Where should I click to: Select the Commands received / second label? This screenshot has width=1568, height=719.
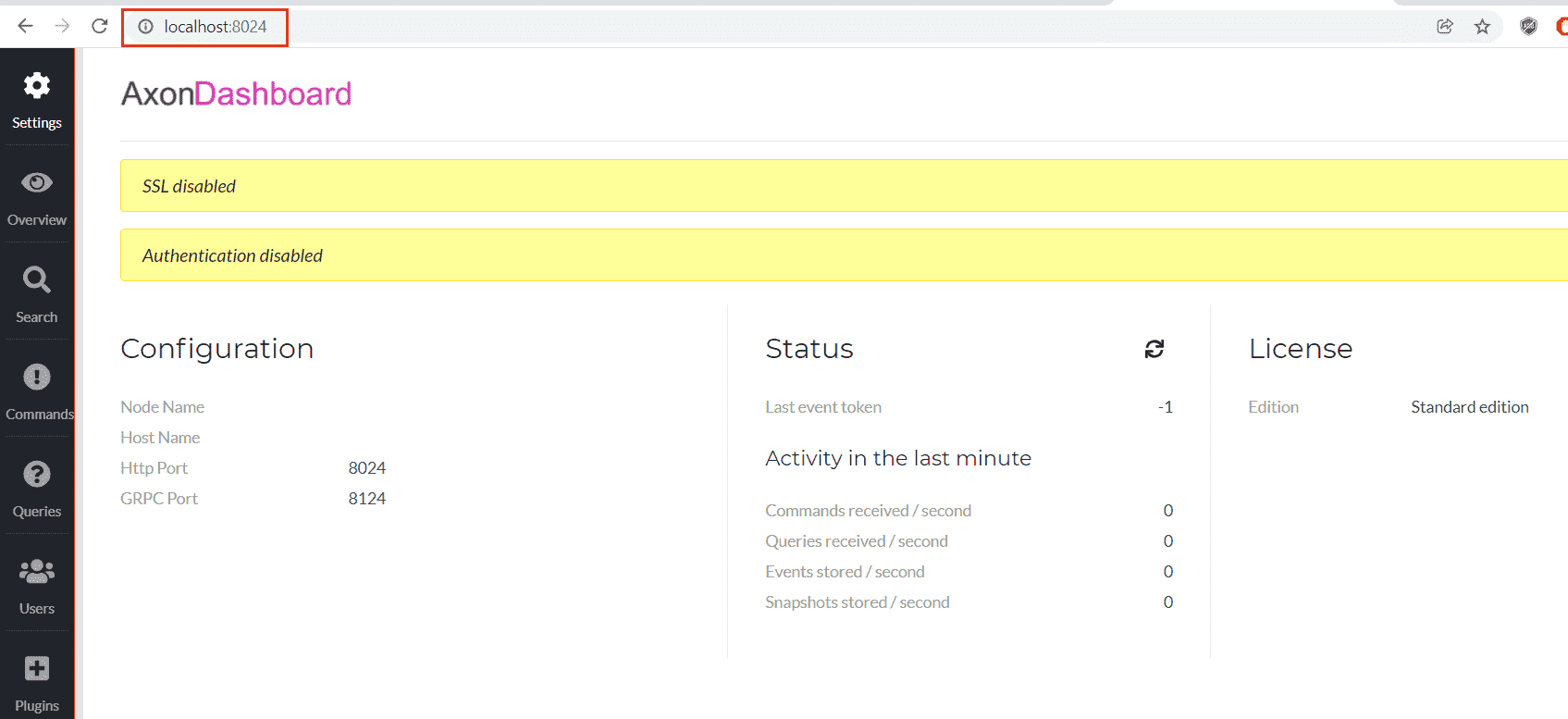point(869,511)
